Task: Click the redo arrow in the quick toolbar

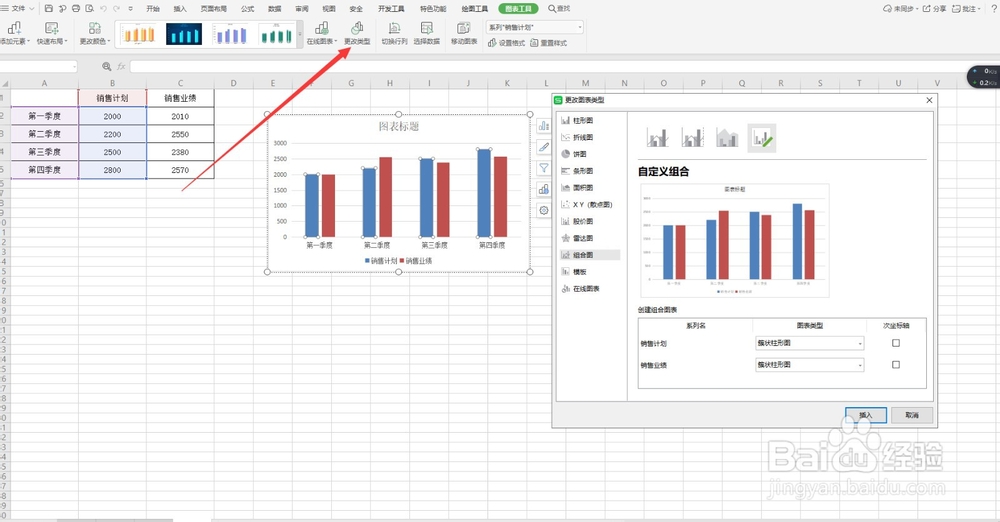Action: click(x=117, y=9)
